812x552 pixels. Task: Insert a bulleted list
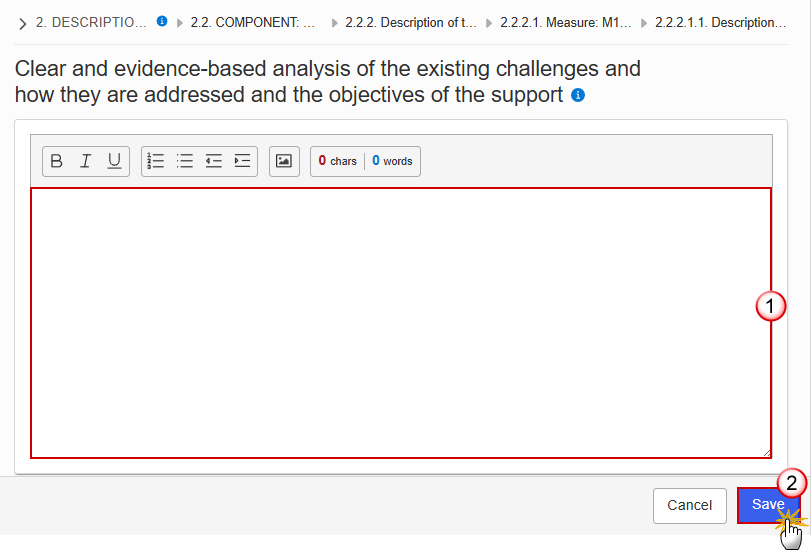point(184,162)
